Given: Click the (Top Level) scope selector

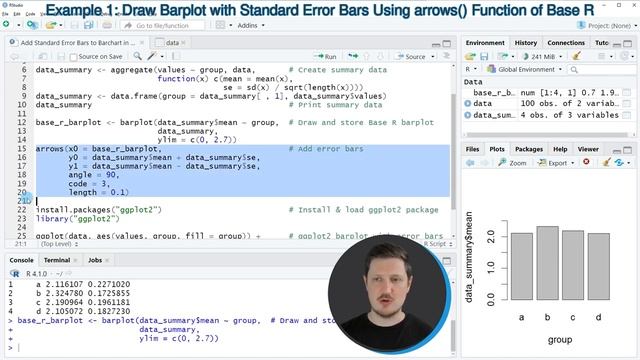Looking at the screenshot, I should (x=59, y=244).
